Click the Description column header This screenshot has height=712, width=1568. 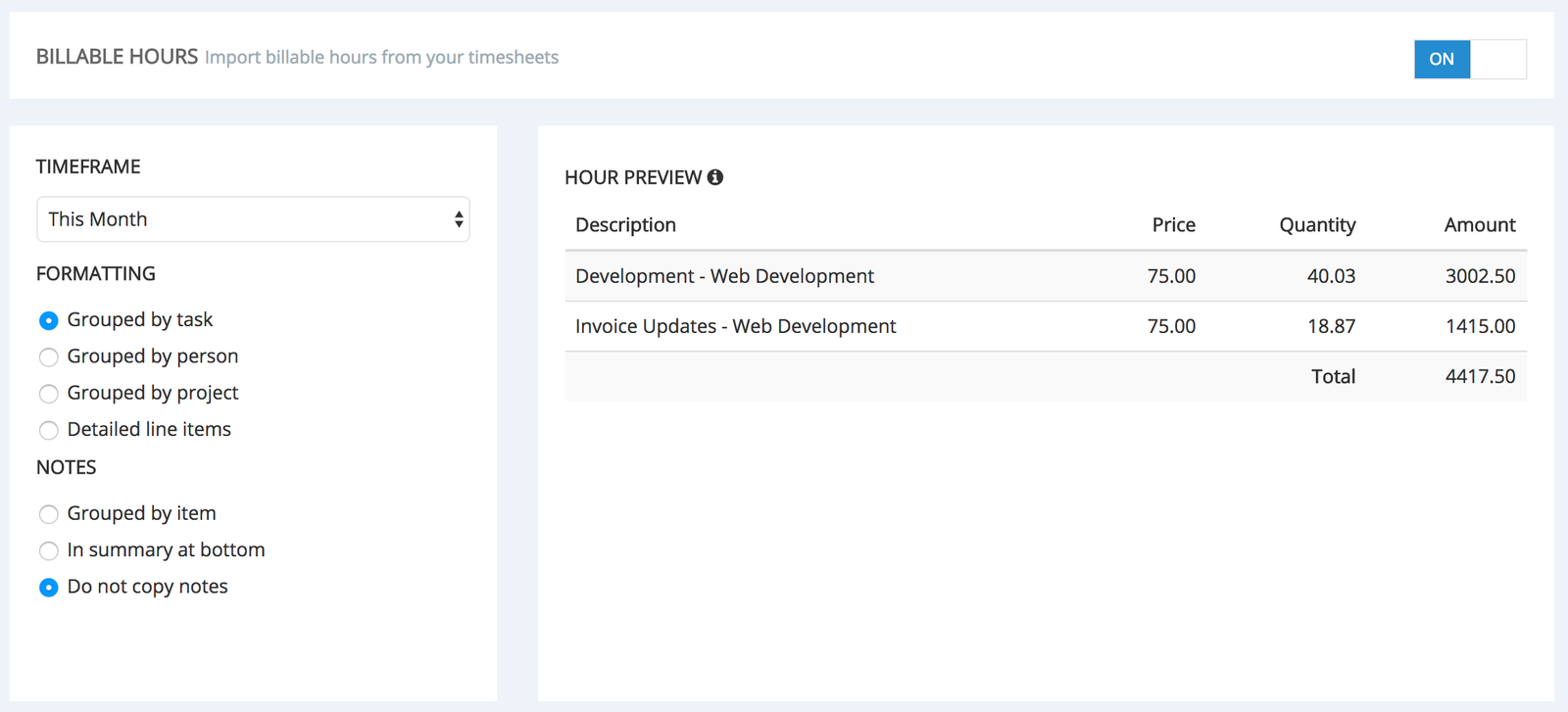click(625, 225)
